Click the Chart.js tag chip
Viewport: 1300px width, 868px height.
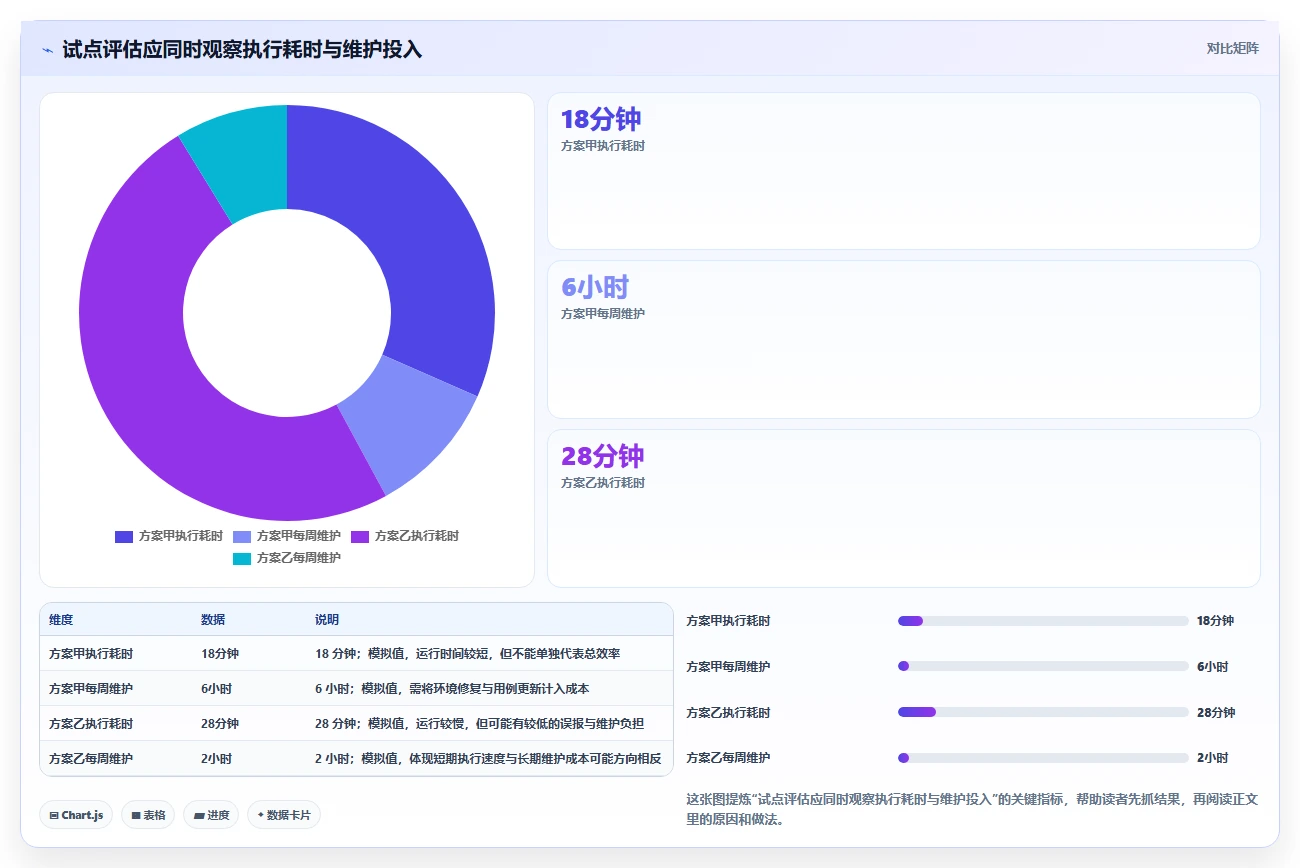(77, 815)
